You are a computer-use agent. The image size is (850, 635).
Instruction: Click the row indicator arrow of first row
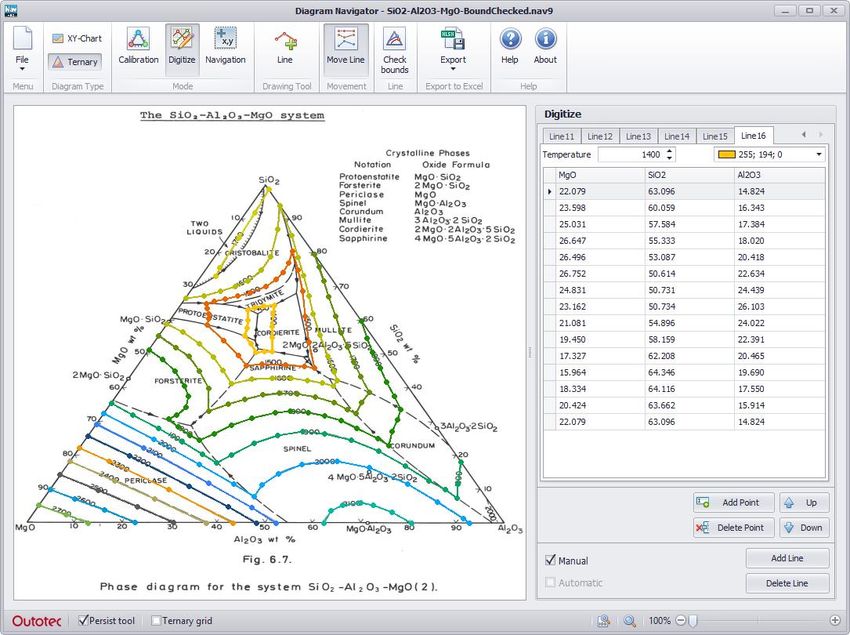(x=550, y=191)
